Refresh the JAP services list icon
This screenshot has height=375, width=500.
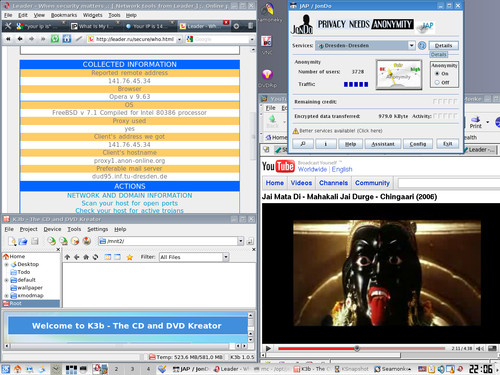click(x=422, y=45)
